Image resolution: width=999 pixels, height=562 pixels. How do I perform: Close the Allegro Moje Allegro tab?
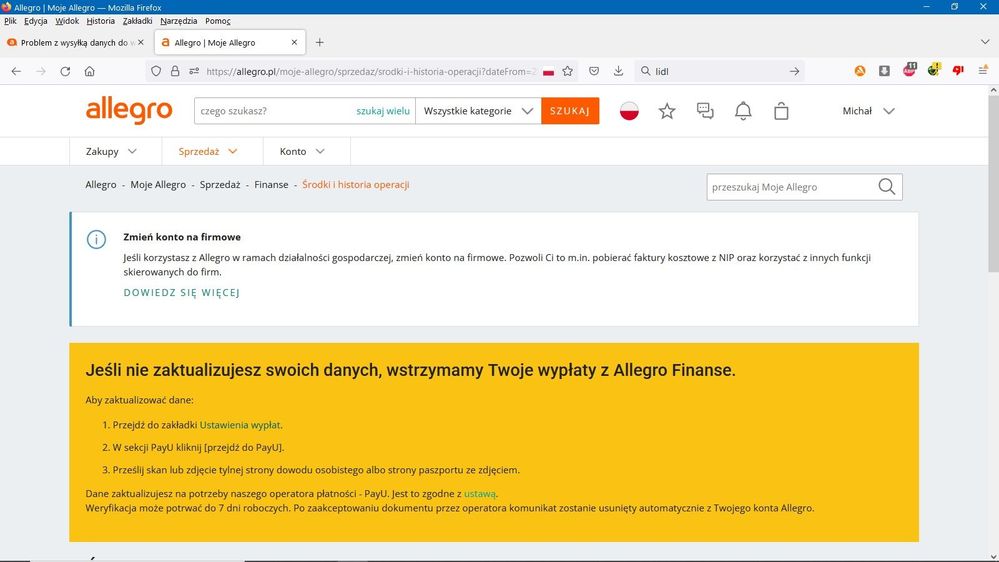click(294, 43)
